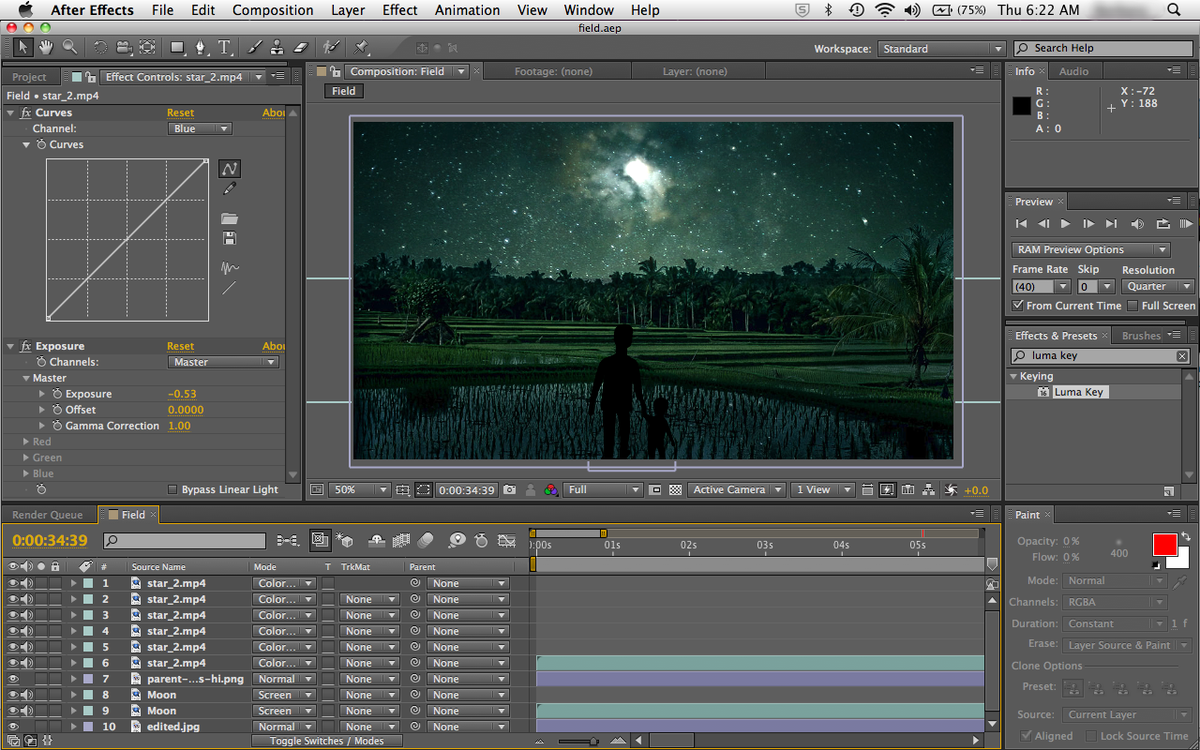This screenshot has height=750, width=1200.
Task: Select the Eraser tool
Action: [x=303, y=47]
